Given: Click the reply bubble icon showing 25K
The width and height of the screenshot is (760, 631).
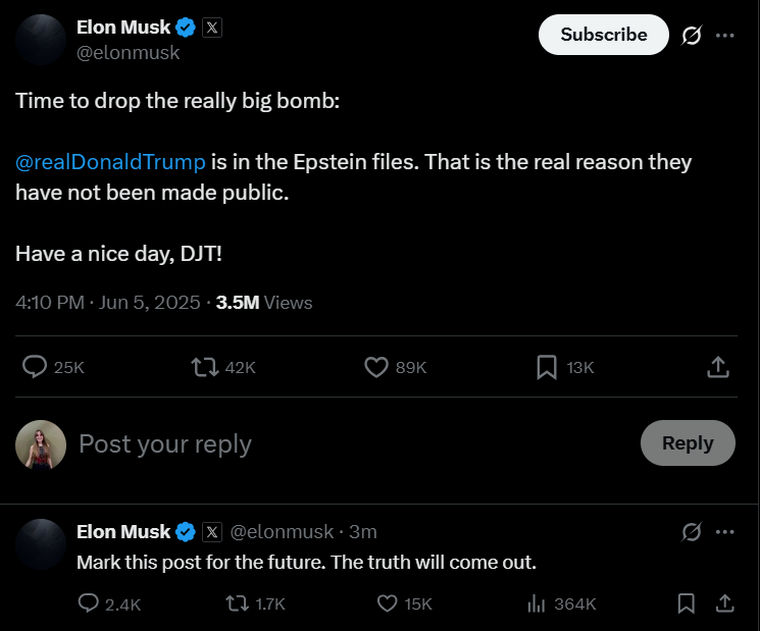Looking at the screenshot, I should pos(34,367).
